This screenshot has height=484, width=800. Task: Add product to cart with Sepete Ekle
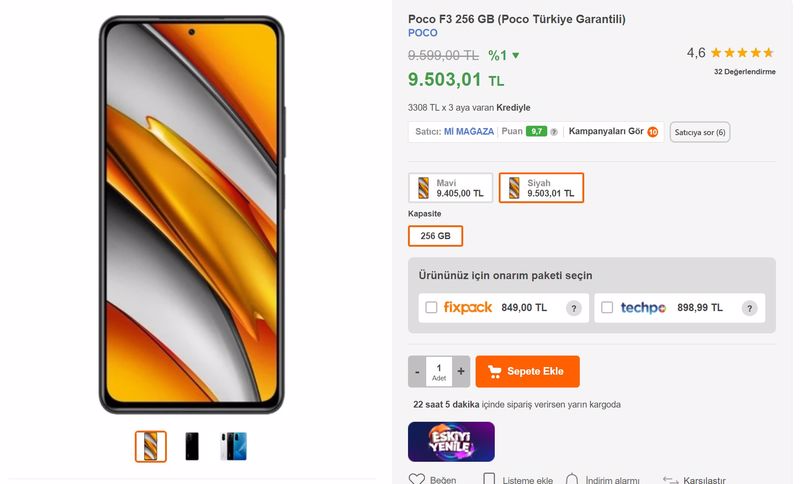pyautogui.click(x=527, y=371)
